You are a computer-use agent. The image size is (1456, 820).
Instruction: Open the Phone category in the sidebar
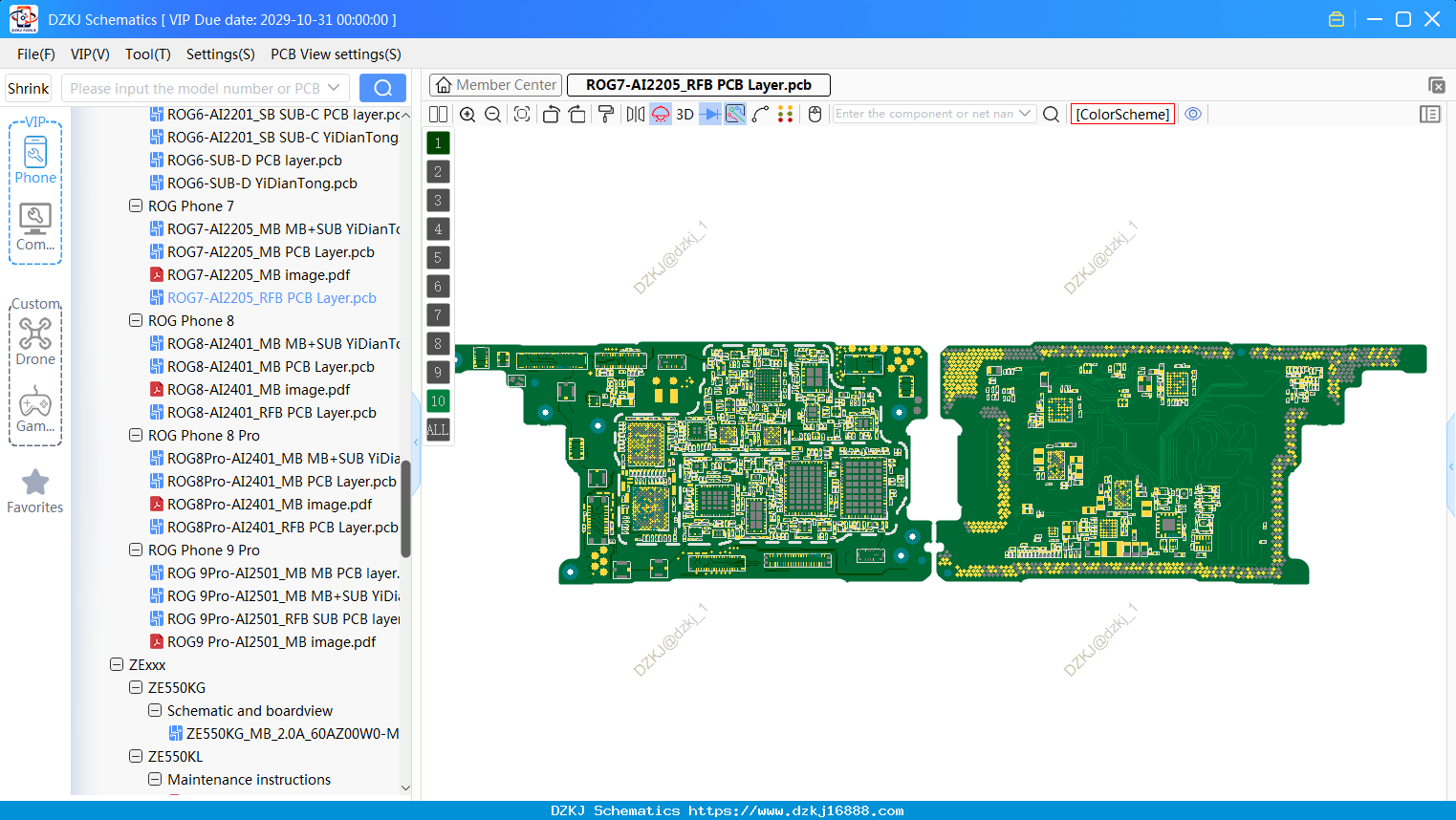35,159
